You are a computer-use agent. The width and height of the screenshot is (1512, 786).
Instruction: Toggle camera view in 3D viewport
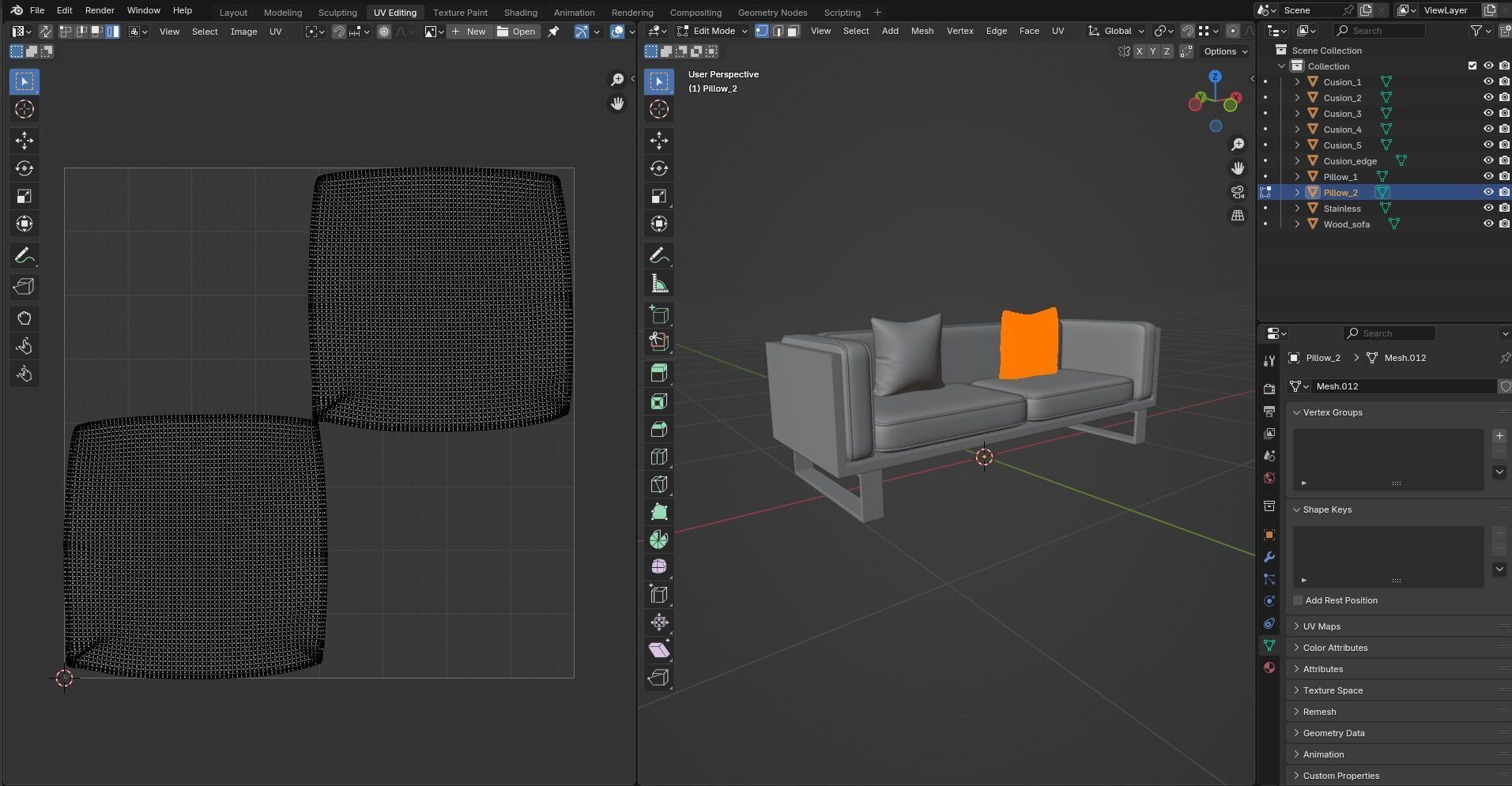click(1238, 192)
